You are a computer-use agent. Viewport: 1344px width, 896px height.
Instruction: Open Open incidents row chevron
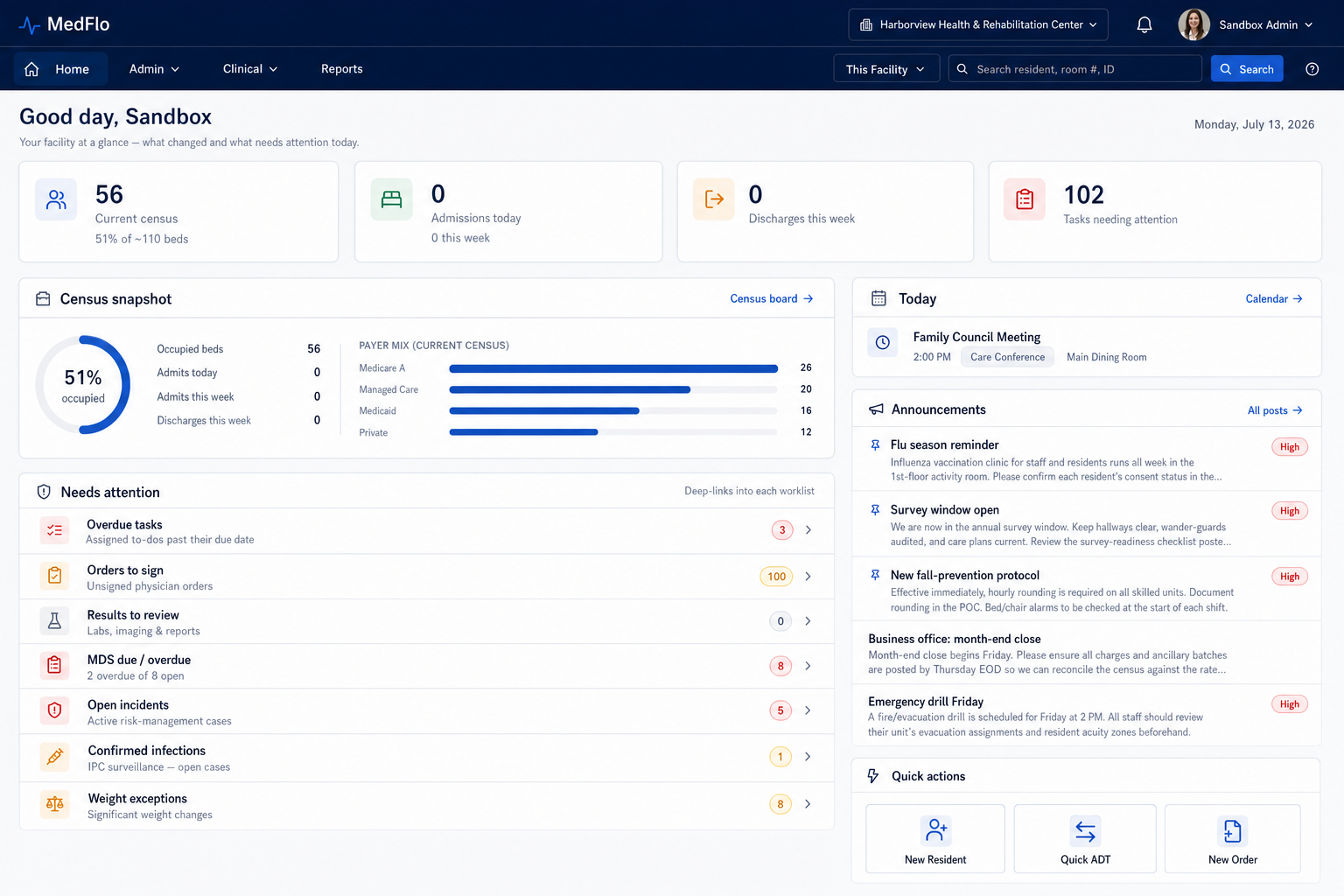(x=808, y=710)
